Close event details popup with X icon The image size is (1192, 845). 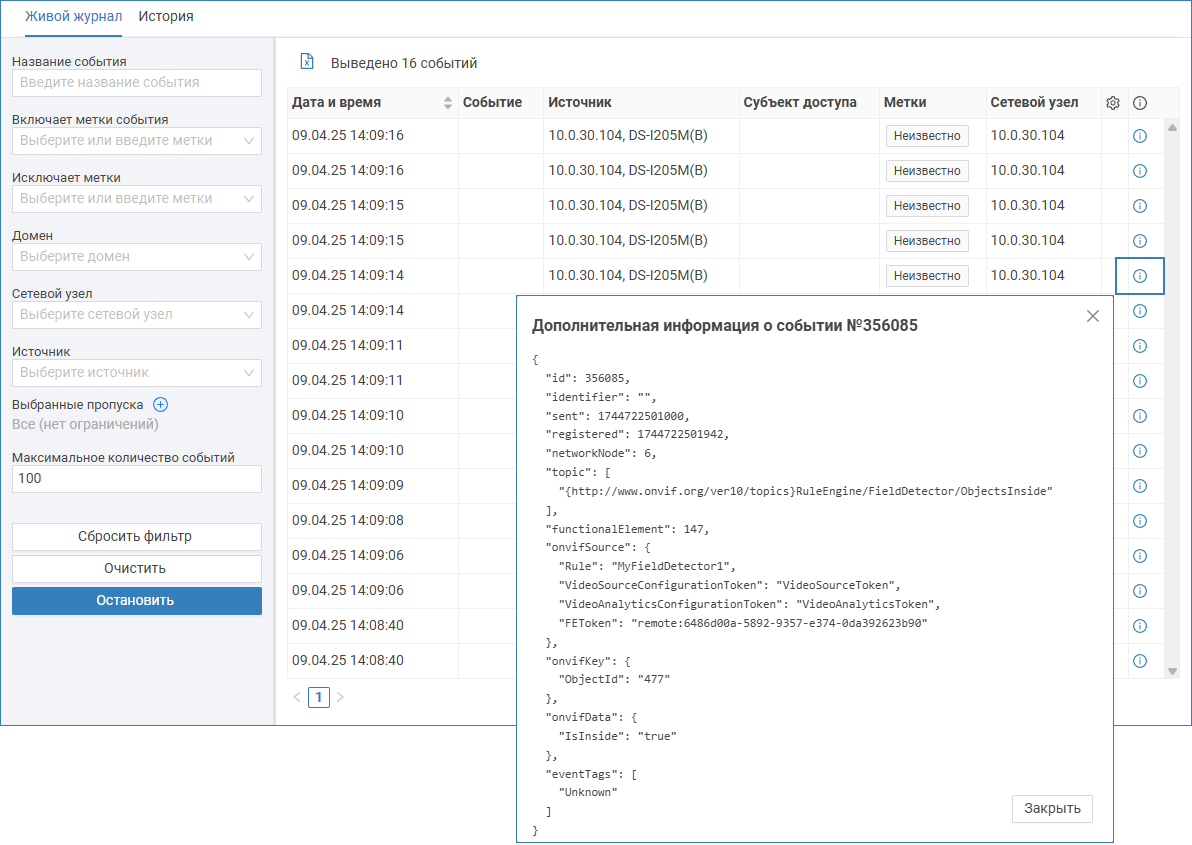click(1092, 316)
